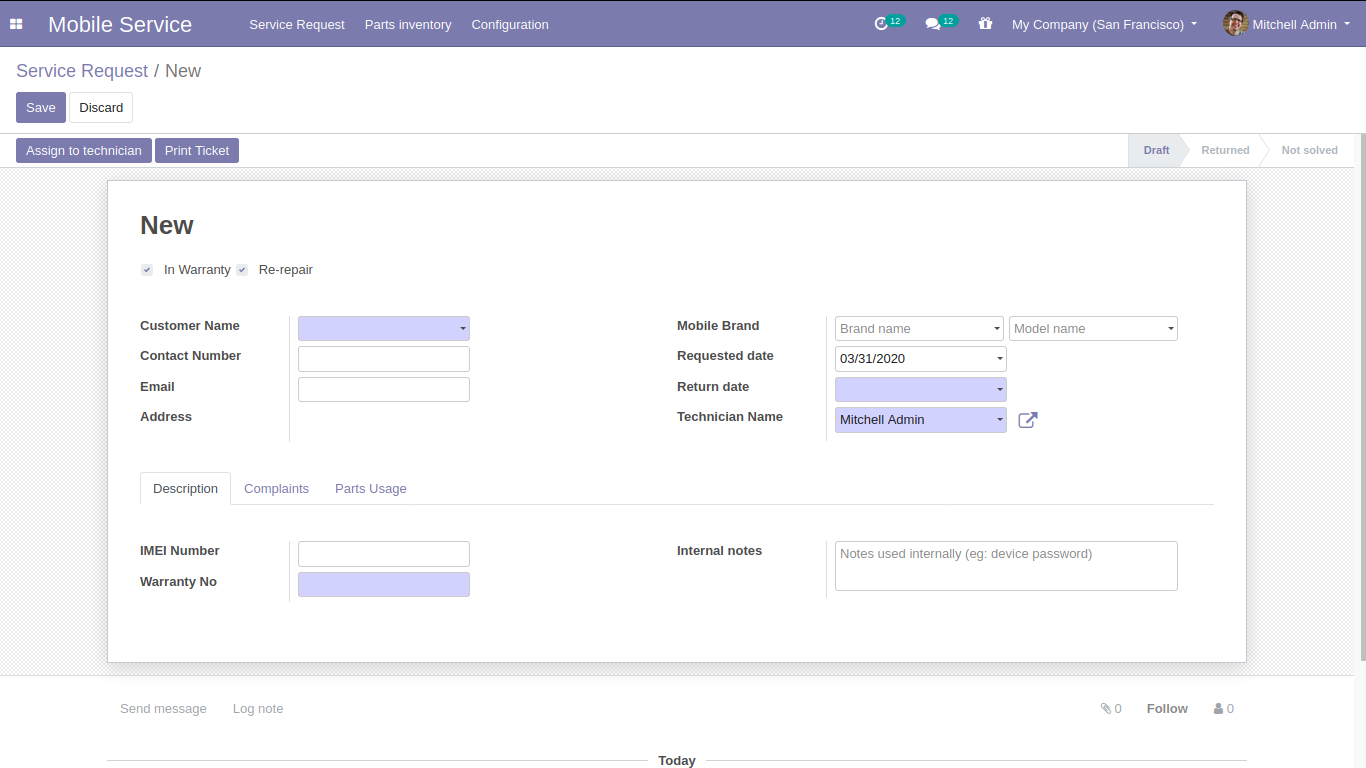This screenshot has width=1366, height=768.
Task: Click the followers person icon
Action: tap(1219, 709)
